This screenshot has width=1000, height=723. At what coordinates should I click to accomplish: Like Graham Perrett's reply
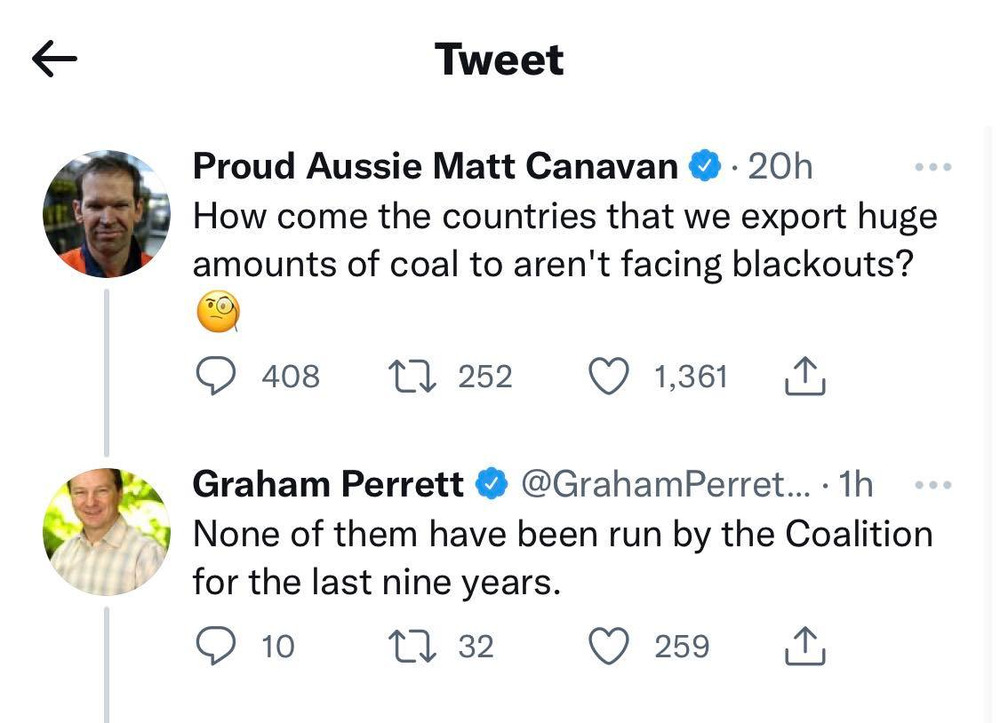point(606,646)
